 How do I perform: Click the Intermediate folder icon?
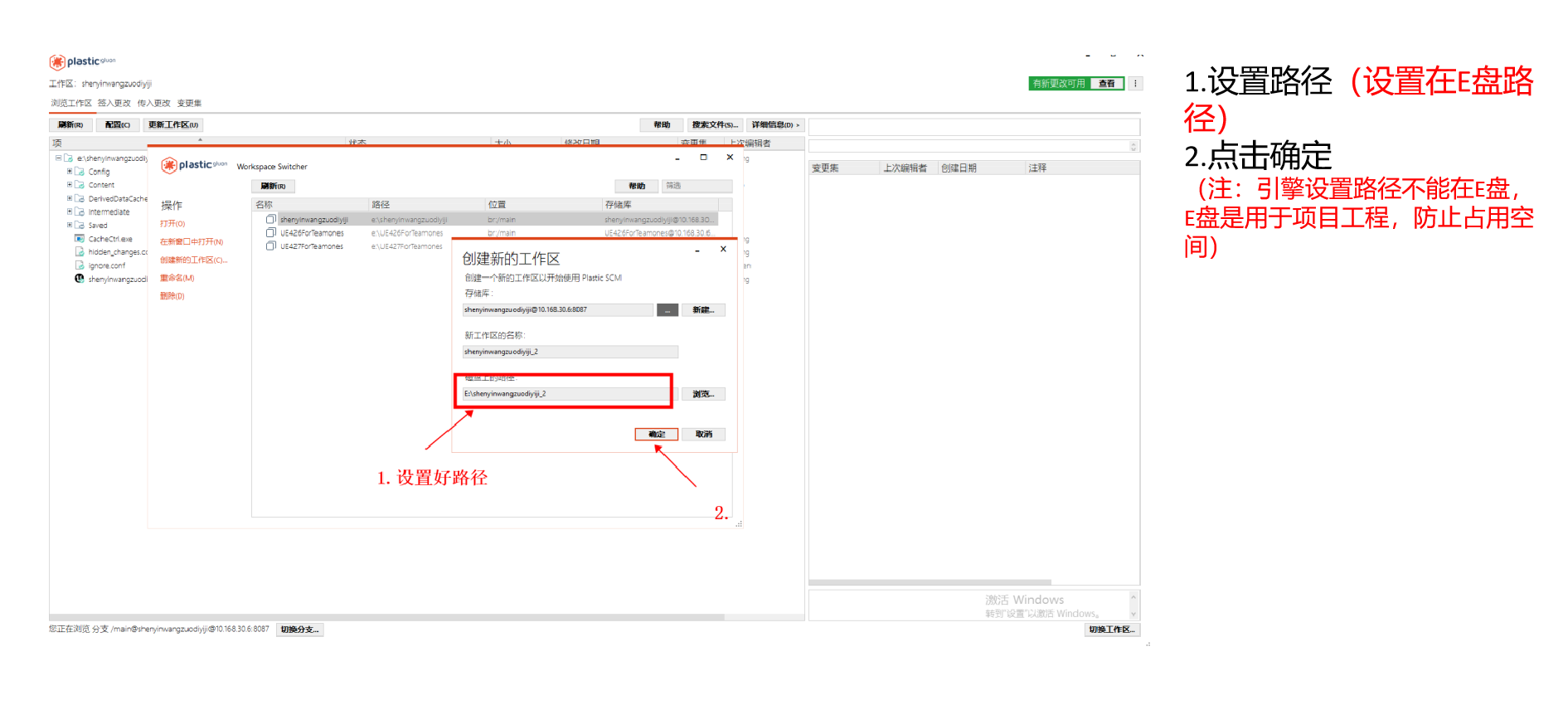coord(80,212)
